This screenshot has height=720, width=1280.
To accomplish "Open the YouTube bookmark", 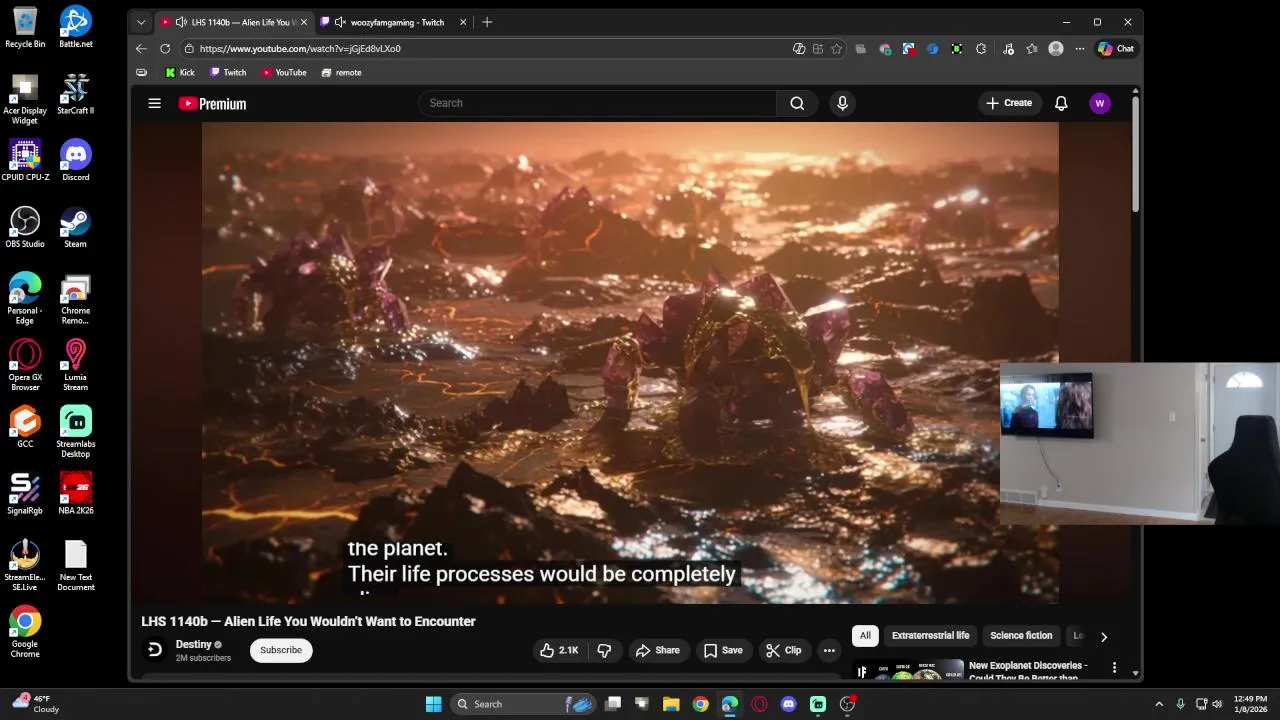I will [x=284, y=72].
